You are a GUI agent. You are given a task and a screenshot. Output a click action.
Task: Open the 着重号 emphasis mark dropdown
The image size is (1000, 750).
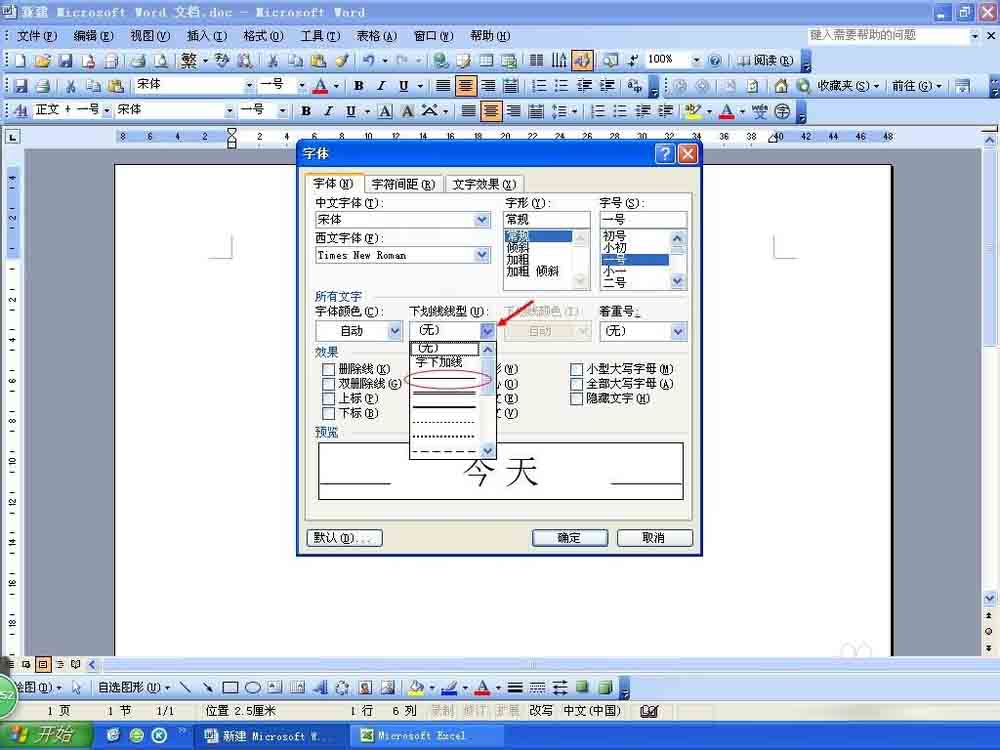(678, 330)
